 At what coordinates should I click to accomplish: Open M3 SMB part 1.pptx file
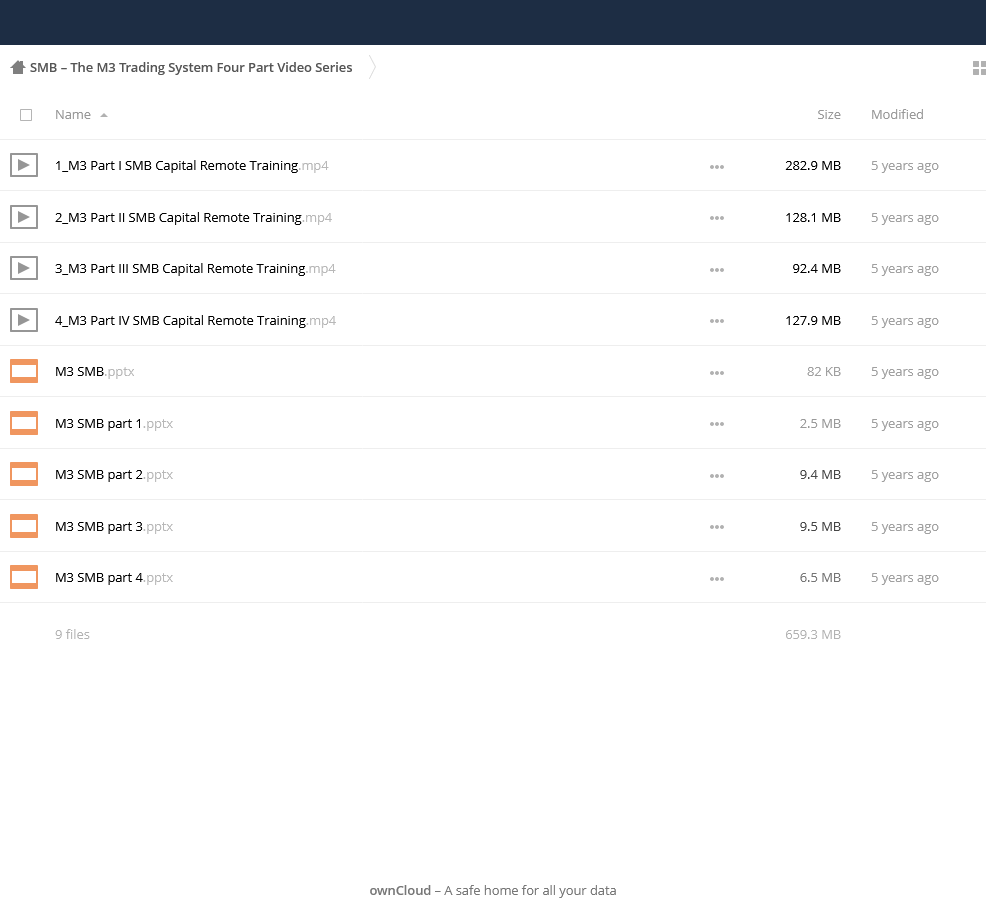pos(114,423)
